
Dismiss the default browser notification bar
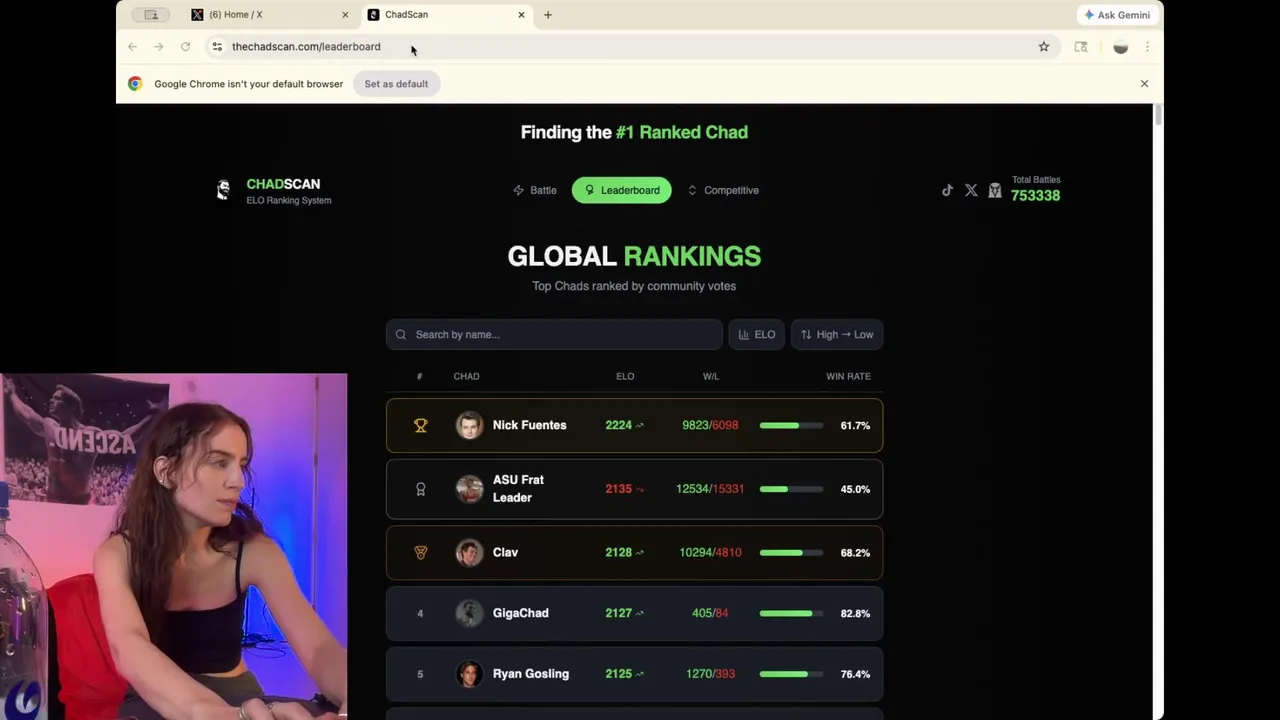pos(1144,84)
